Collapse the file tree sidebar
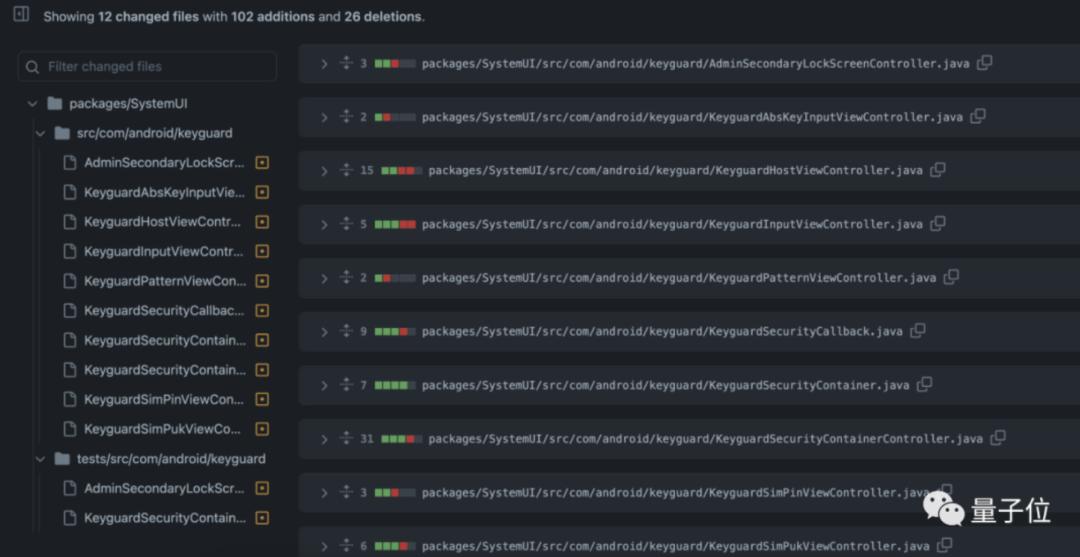 coord(21,14)
